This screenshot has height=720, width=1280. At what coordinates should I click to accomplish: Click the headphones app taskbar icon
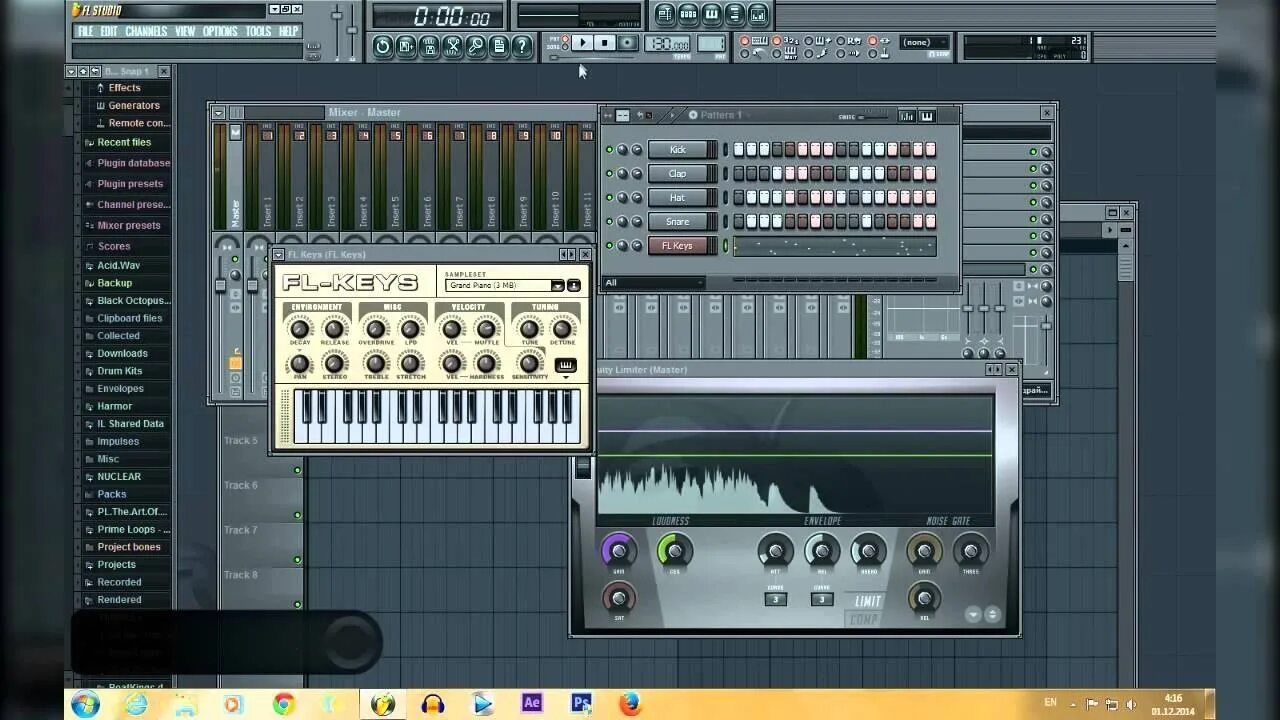(433, 704)
